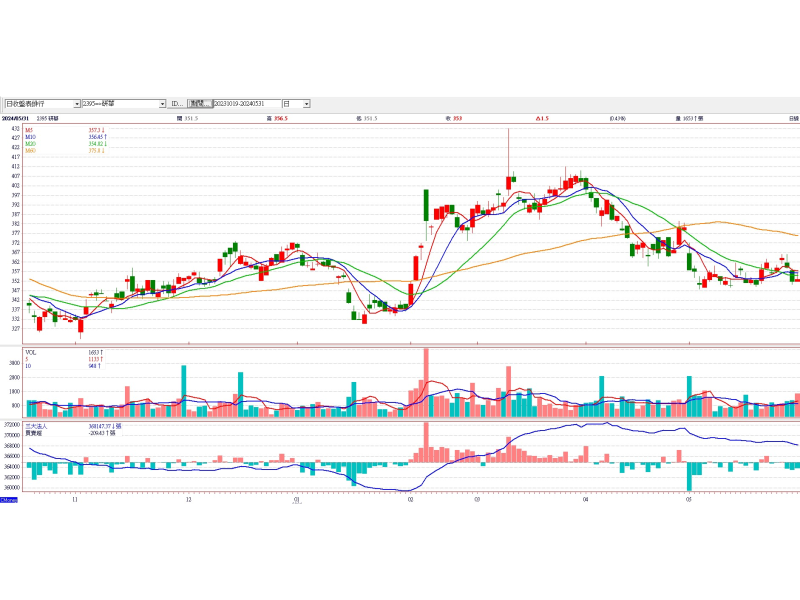Click the 03 month marker on time axis

tap(477, 499)
